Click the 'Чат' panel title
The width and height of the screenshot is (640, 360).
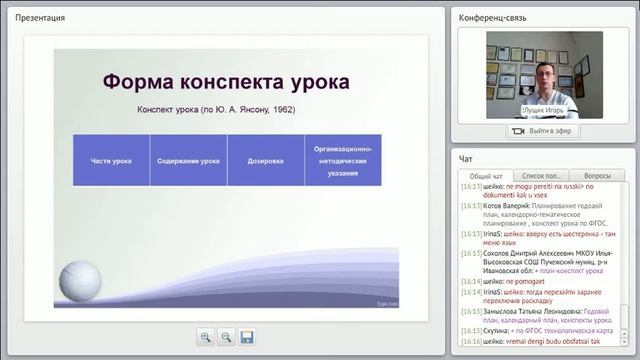point(465,159)
